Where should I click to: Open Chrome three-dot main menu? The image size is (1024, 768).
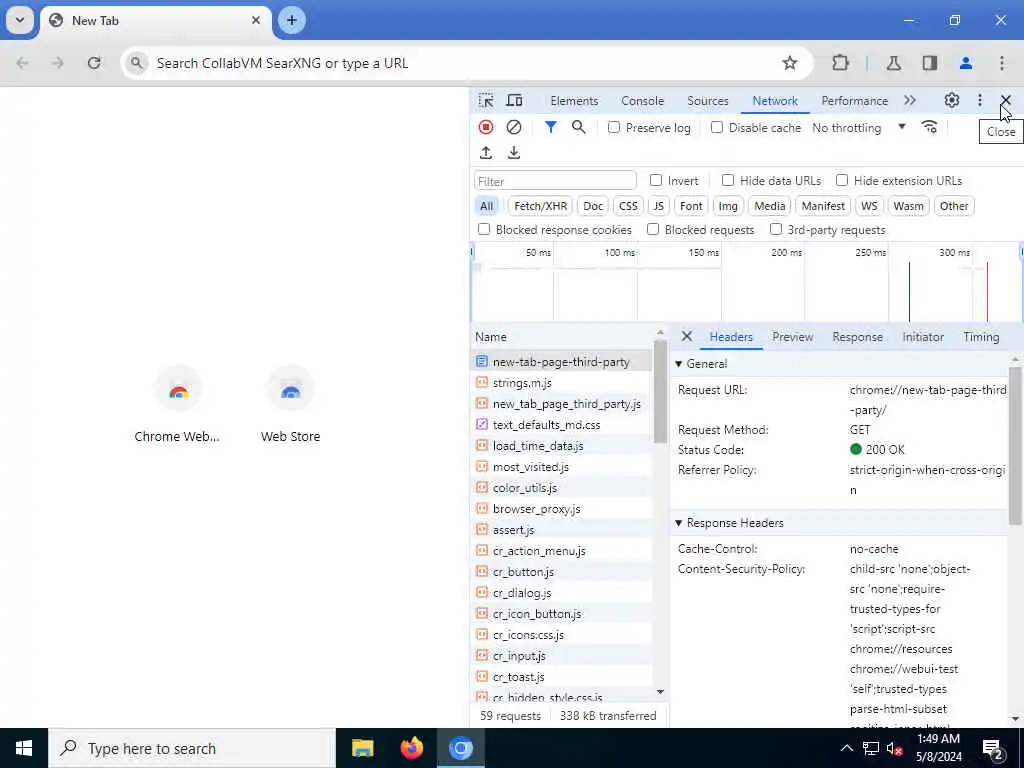[1002, 63]
